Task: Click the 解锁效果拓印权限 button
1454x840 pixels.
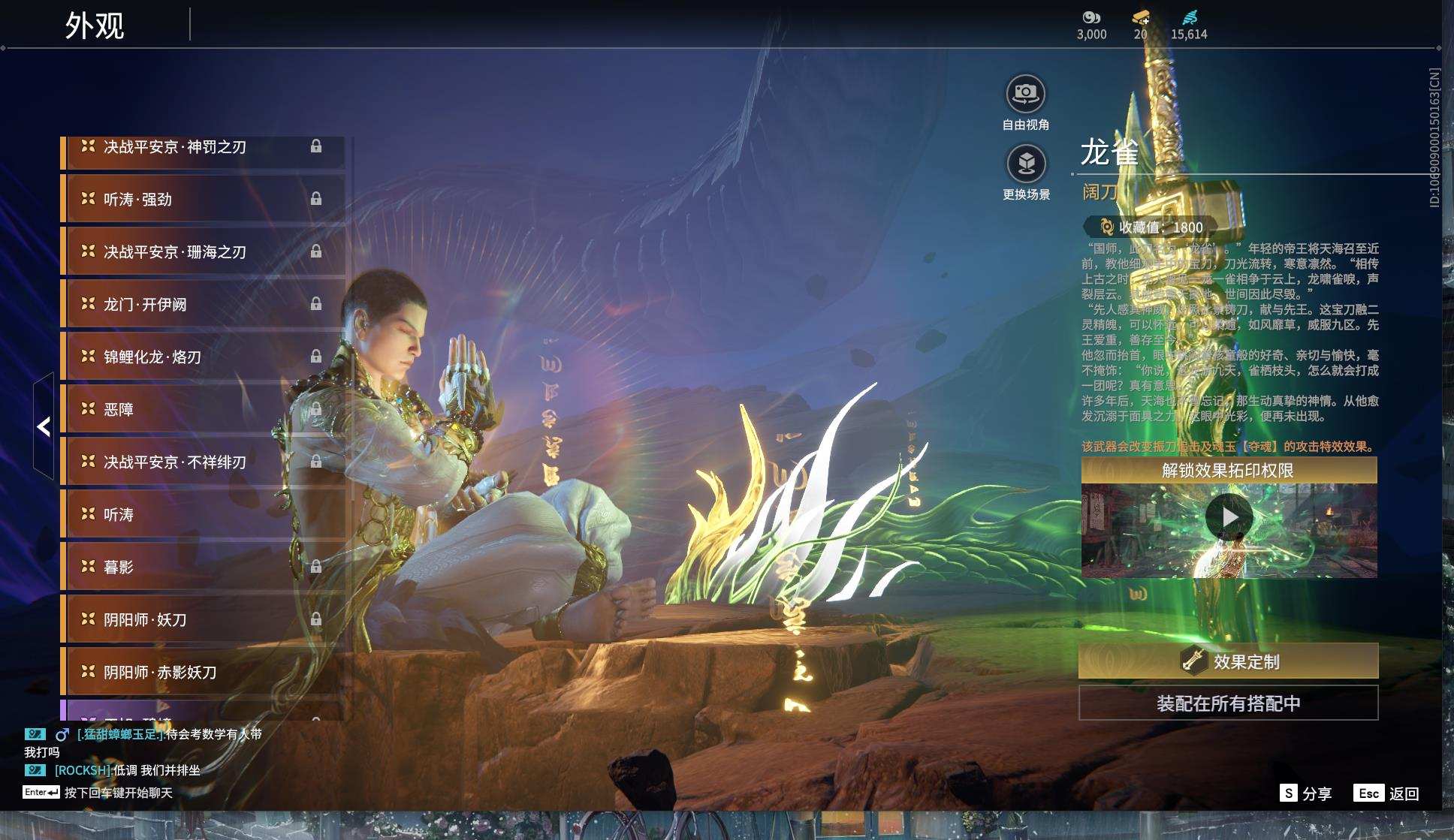Action: tap(1229, 471)
